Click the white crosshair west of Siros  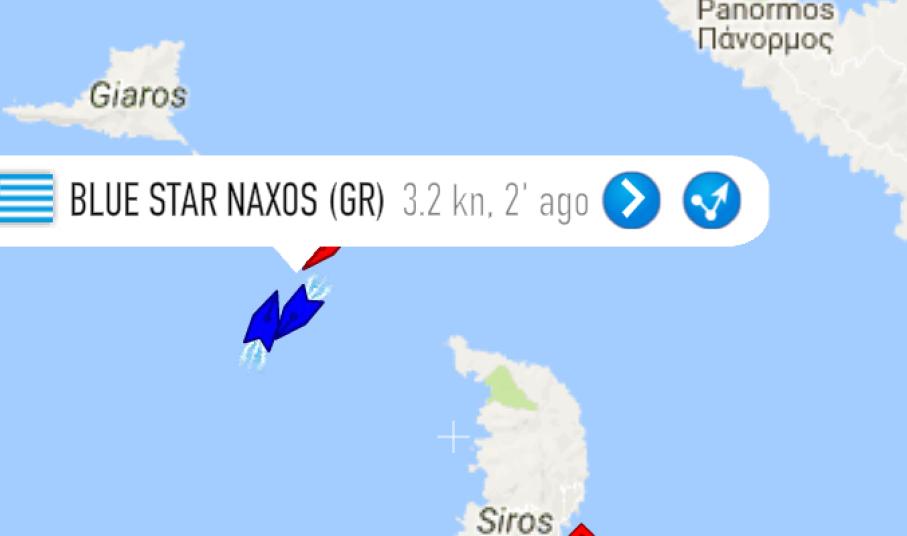pyautogui.click(x=454, y=437)
